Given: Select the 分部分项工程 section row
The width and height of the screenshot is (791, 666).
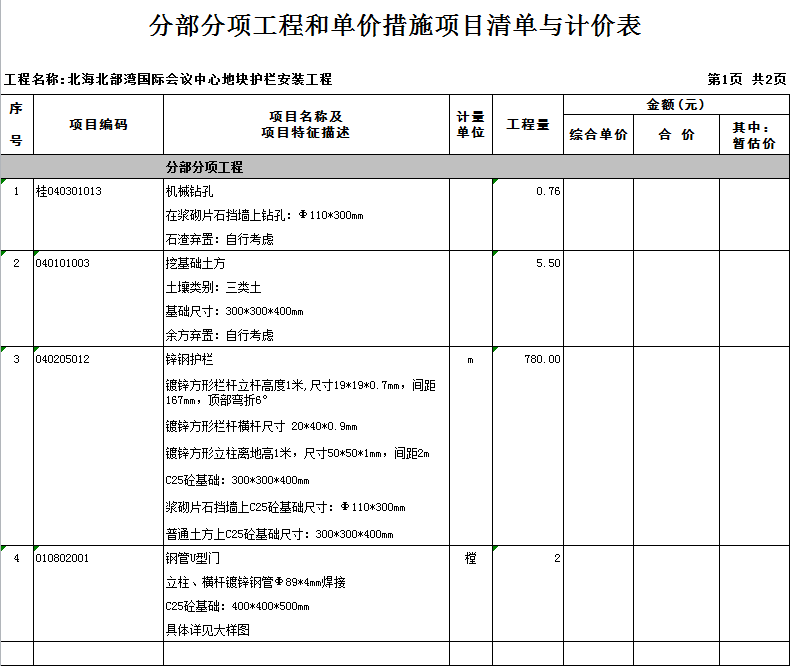Looking at the screenshot, I should coord(204,167).
